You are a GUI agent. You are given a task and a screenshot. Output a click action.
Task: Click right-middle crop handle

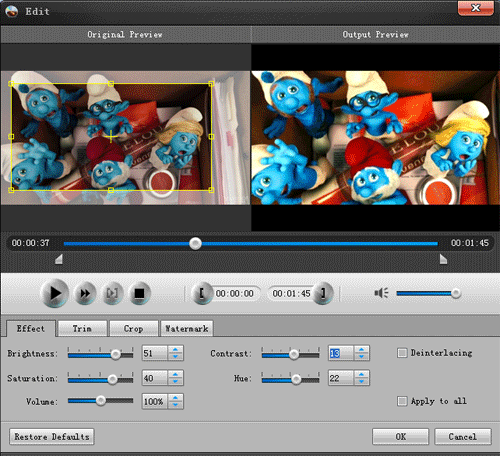coord(211,136)
